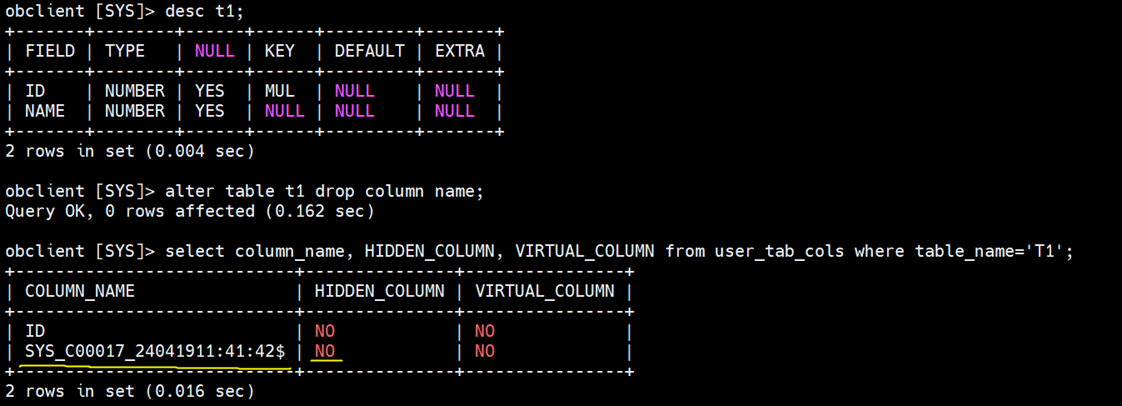The height and width of the screenshot is (406, 1122).
Task: Click the magenta NULL column header
Action: point(214,51)
